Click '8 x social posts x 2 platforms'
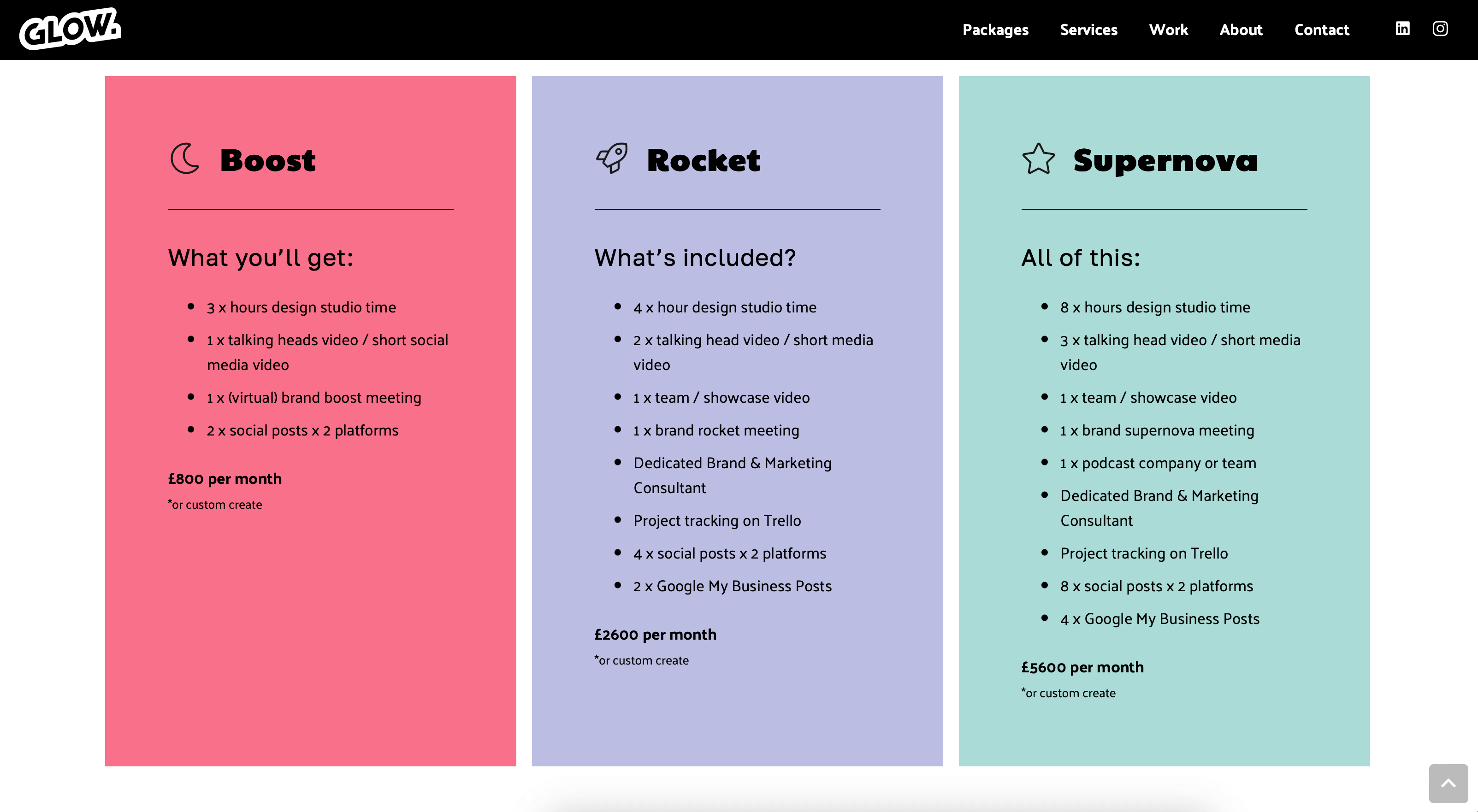 (1157, 586)
